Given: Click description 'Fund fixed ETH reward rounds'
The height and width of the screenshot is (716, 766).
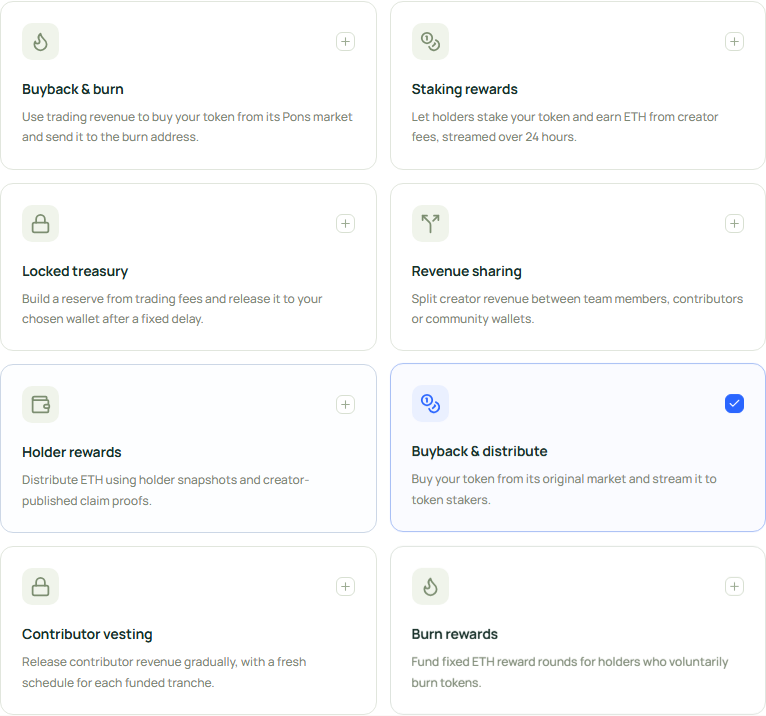Looking at the screenshot, I should coord(570,672).
